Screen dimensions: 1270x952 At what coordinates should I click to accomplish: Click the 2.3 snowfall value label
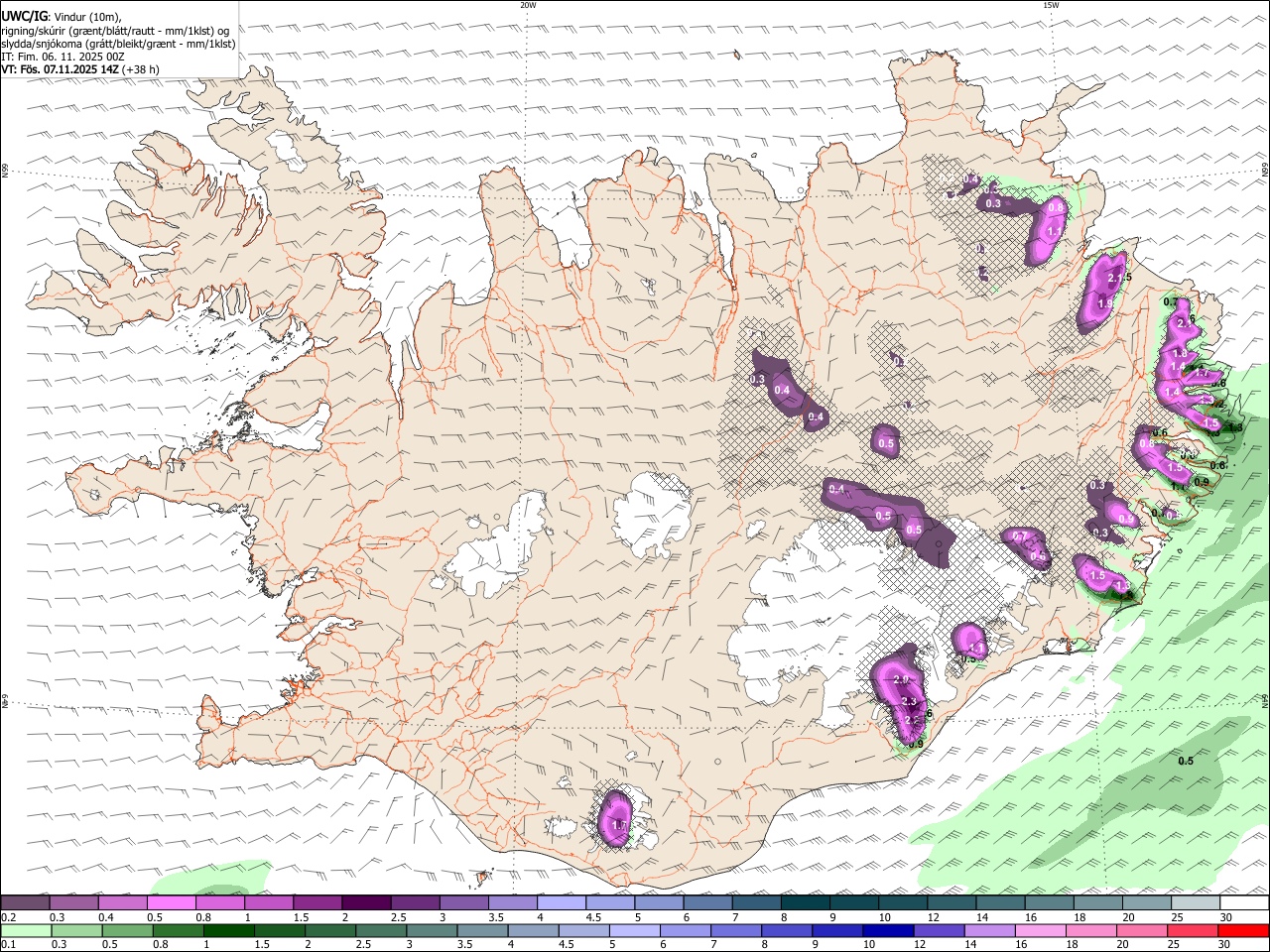[909, 701]
